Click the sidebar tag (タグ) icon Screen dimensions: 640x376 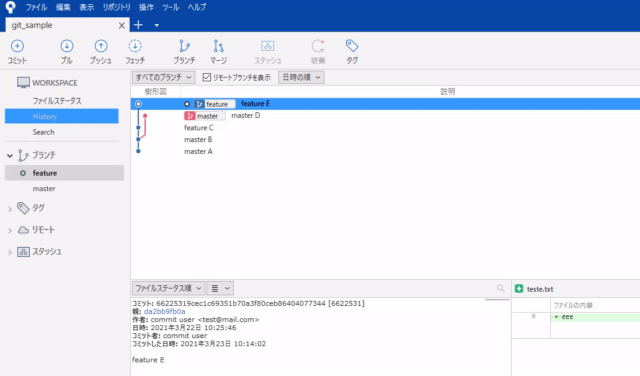coord(23,208)
